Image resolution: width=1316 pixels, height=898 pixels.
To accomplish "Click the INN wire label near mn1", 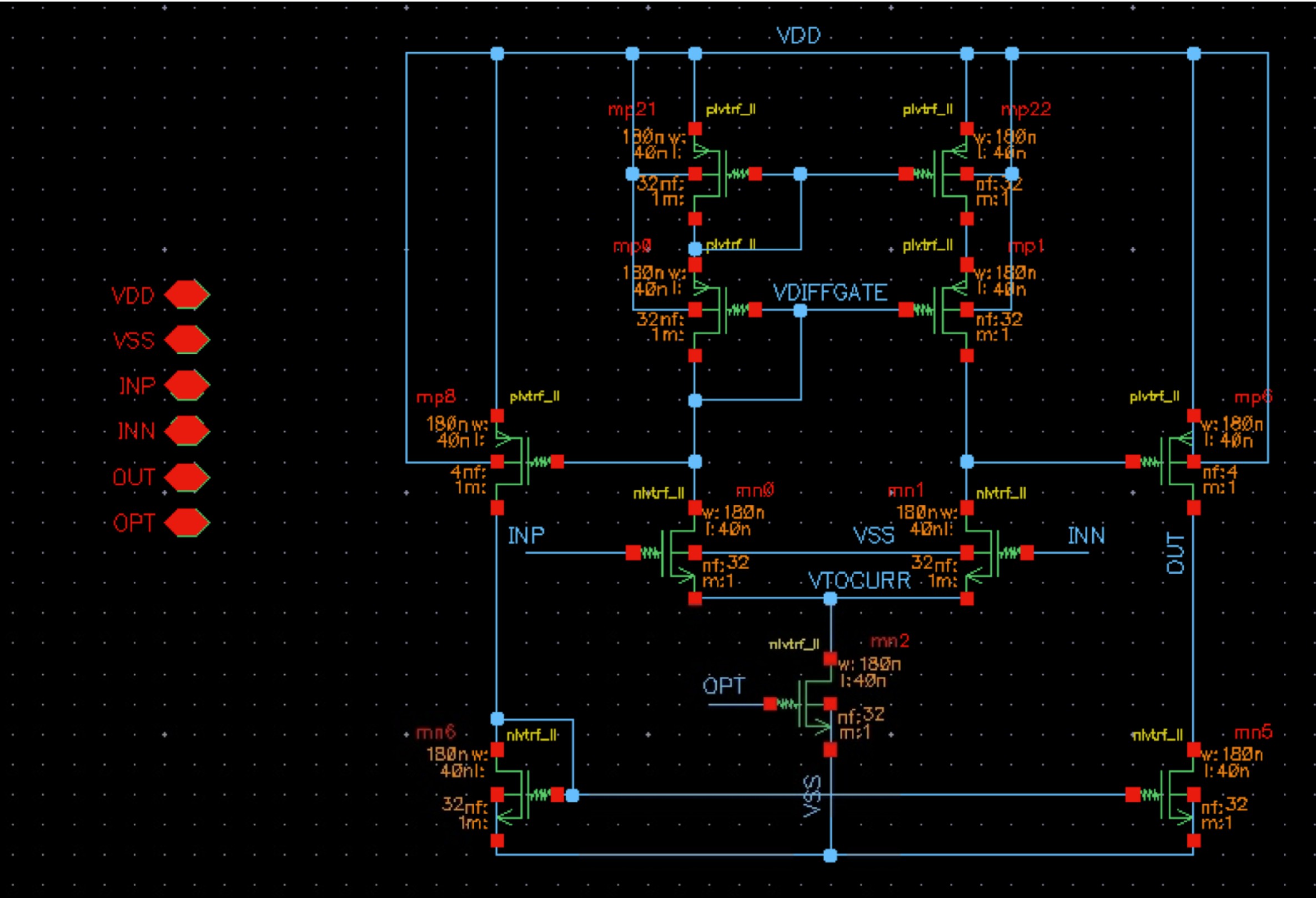I will pyautogui.click(x=1086, y=535).
